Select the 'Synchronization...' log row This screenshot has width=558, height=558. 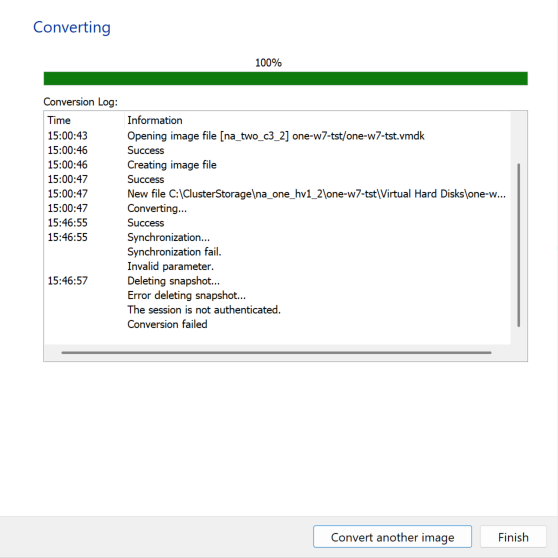[276, 237]
